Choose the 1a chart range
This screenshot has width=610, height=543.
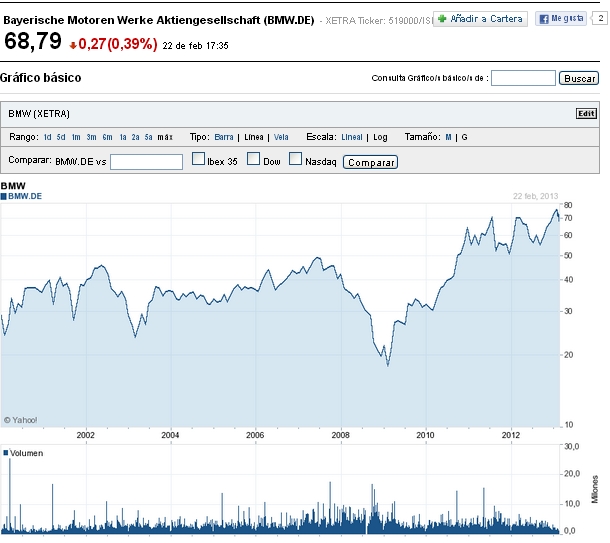pyautogui.click(x=123, y=137)
